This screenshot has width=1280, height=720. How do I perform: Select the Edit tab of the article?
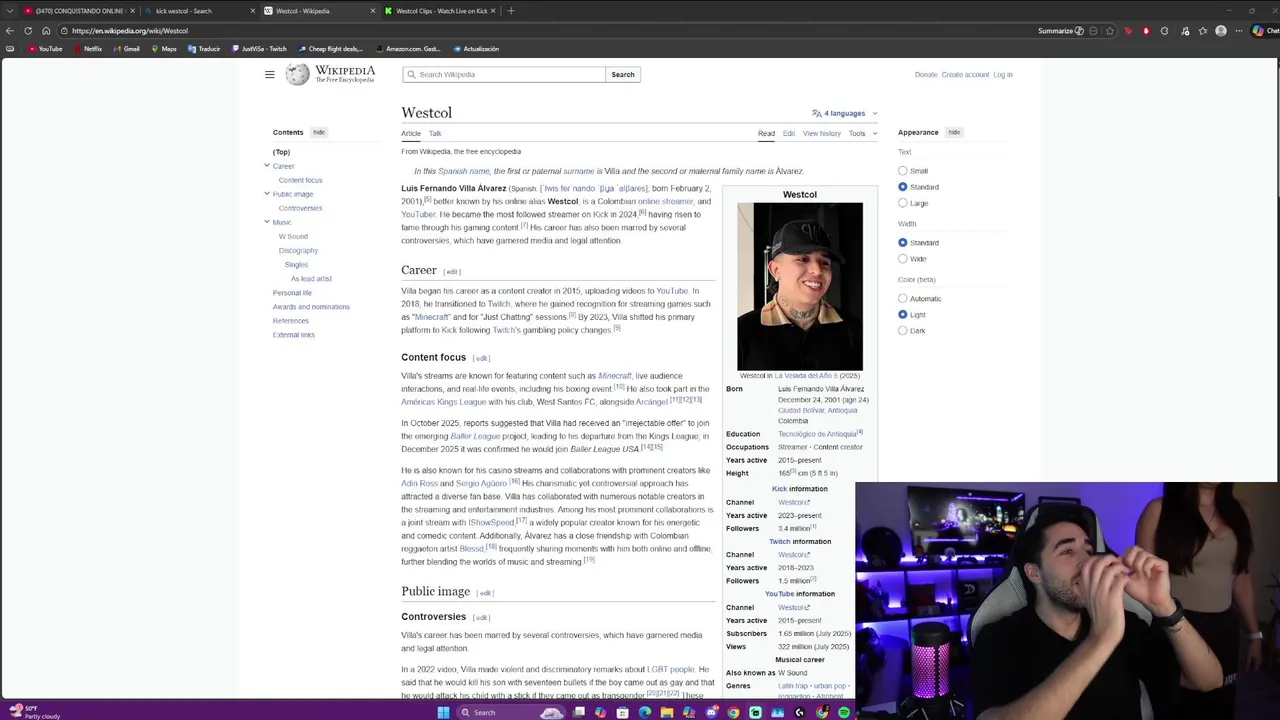pos(789,133)
